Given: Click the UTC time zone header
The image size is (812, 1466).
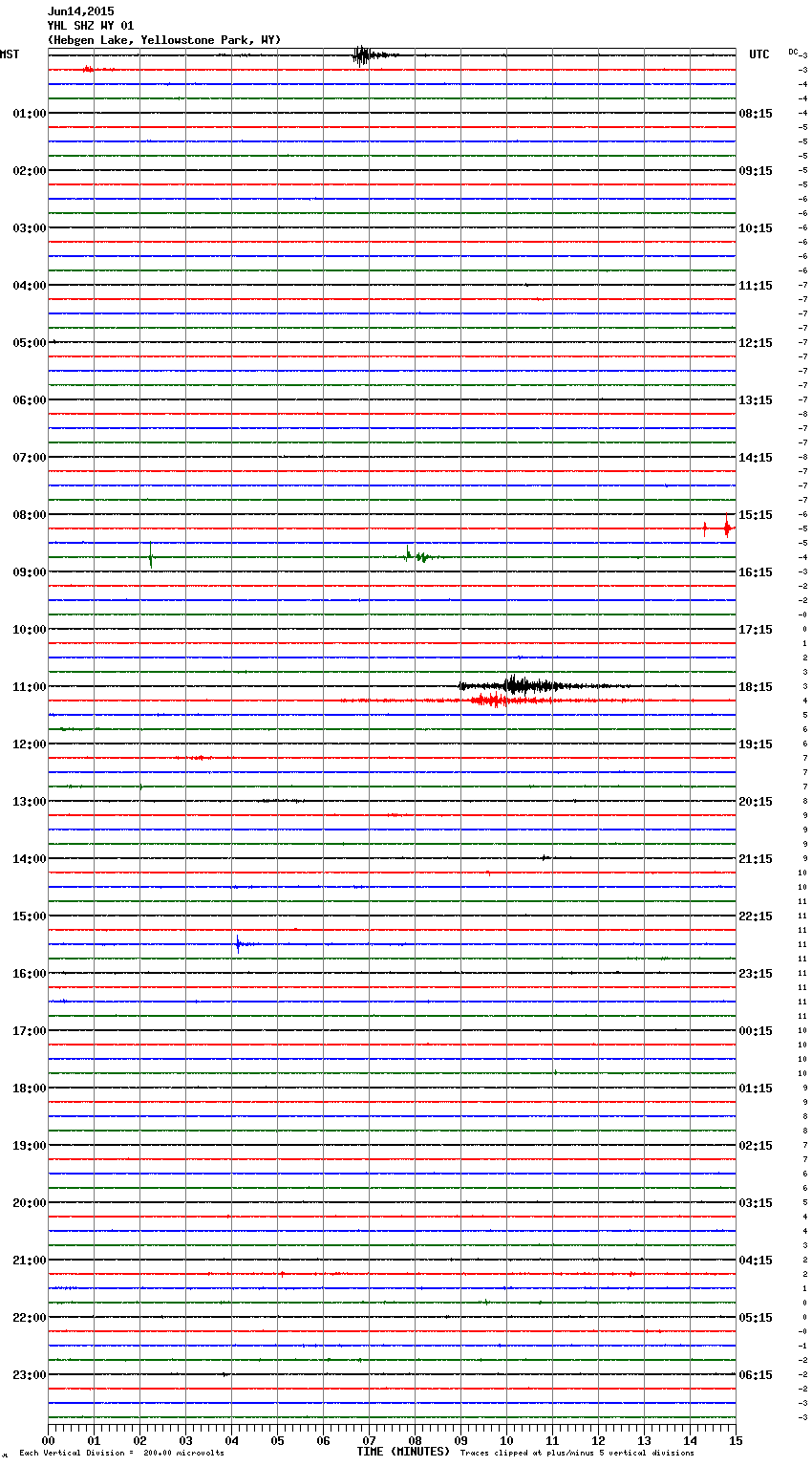Looking at the screenshot, I should click(x=759, y=54).
